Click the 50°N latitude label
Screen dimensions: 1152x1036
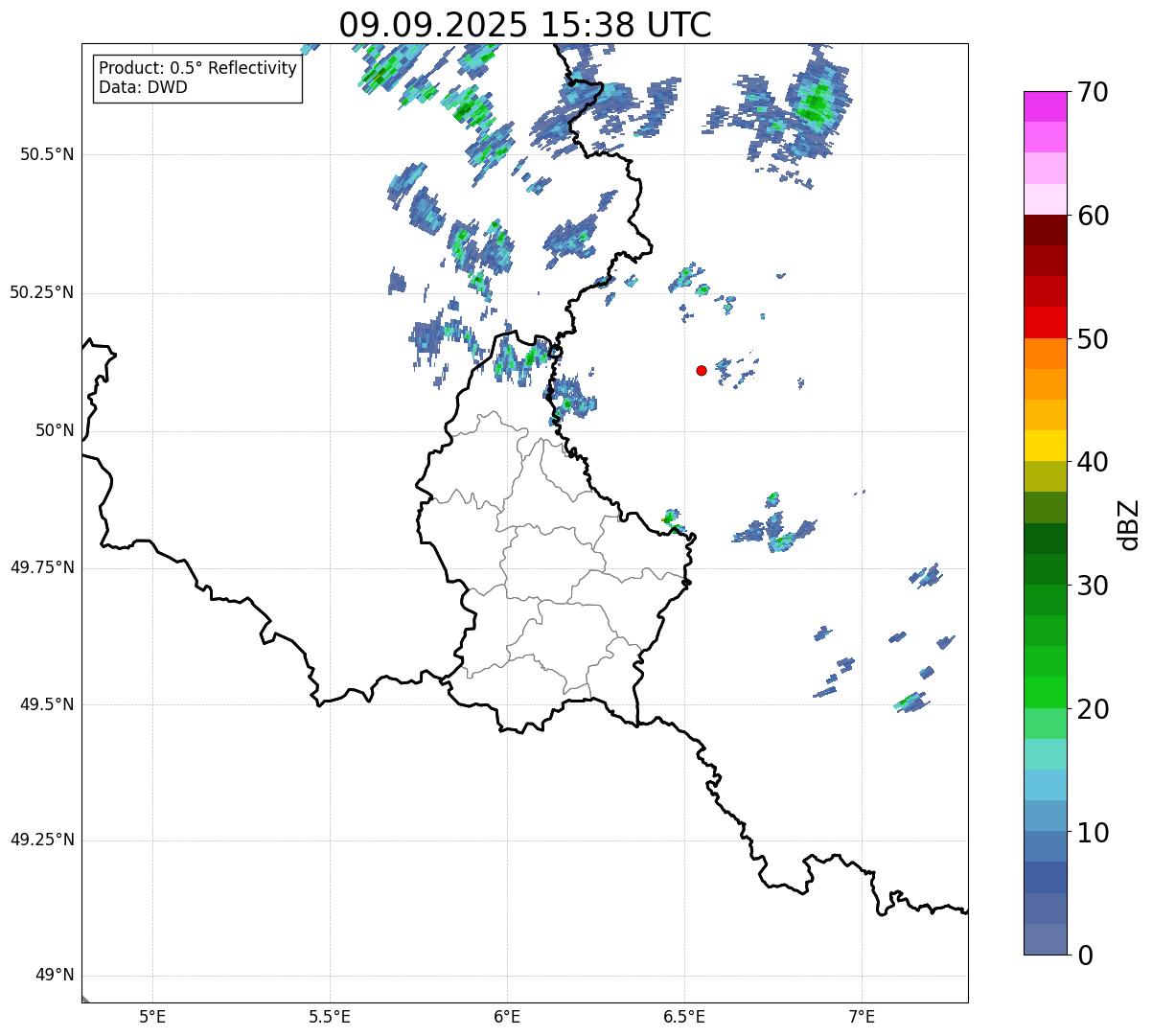pos(55,430)
